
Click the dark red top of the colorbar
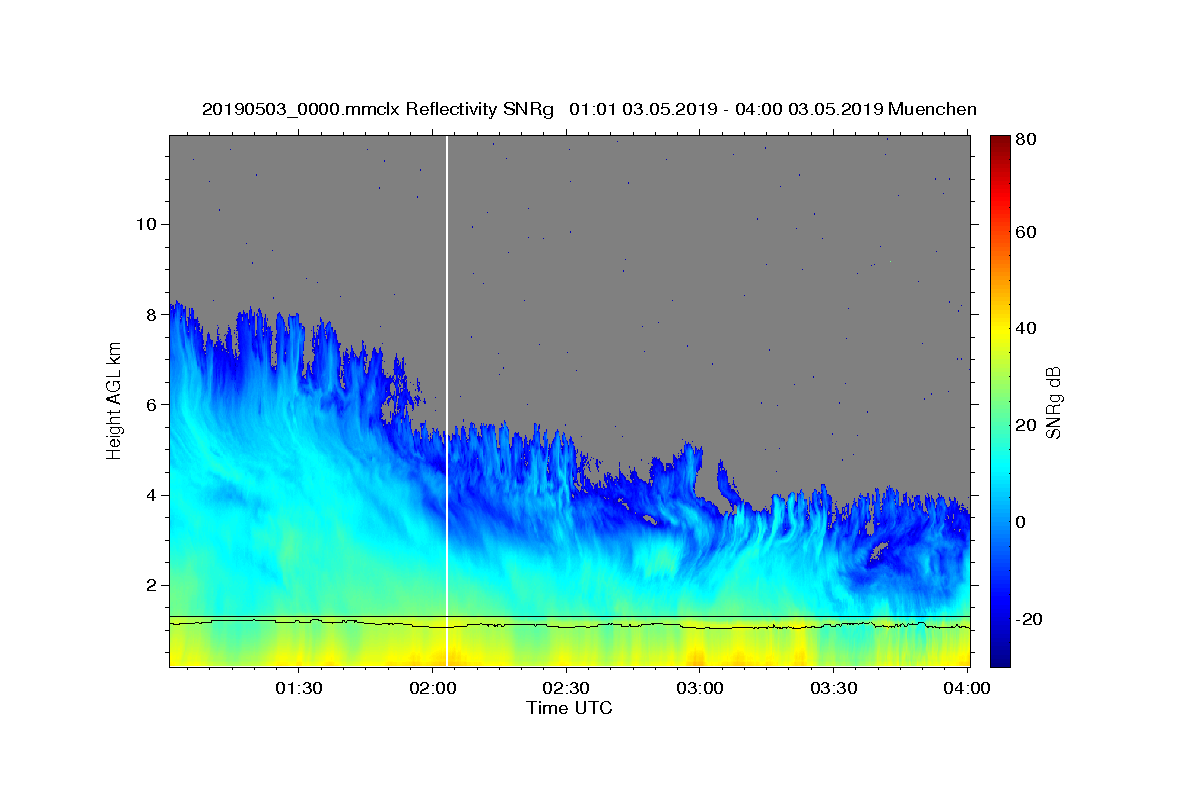tap(1000, 144)
